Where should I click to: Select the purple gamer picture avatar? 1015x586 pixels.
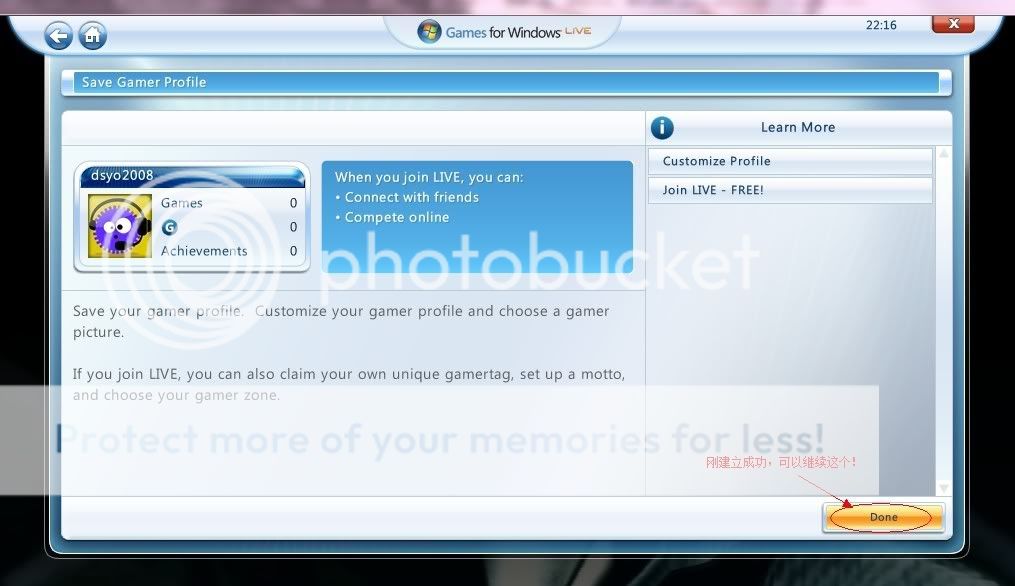(120, 226)
